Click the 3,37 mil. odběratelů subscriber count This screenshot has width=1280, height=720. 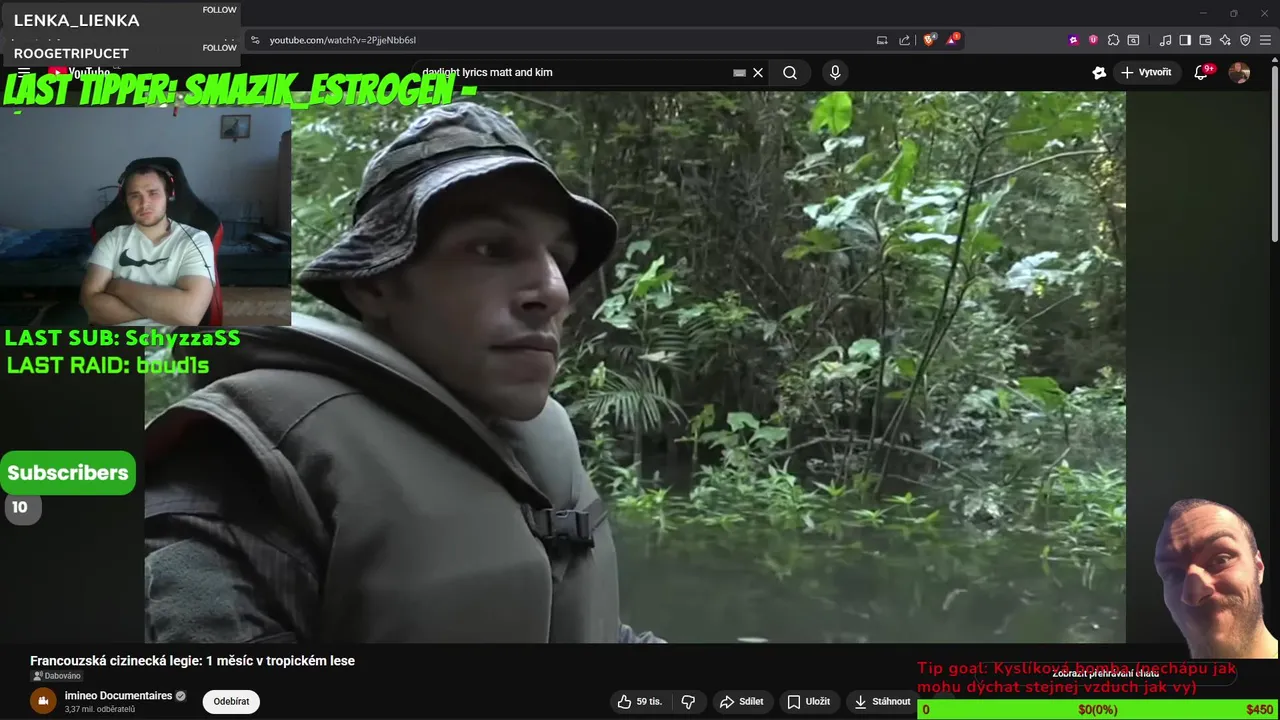tap(100, 709)
